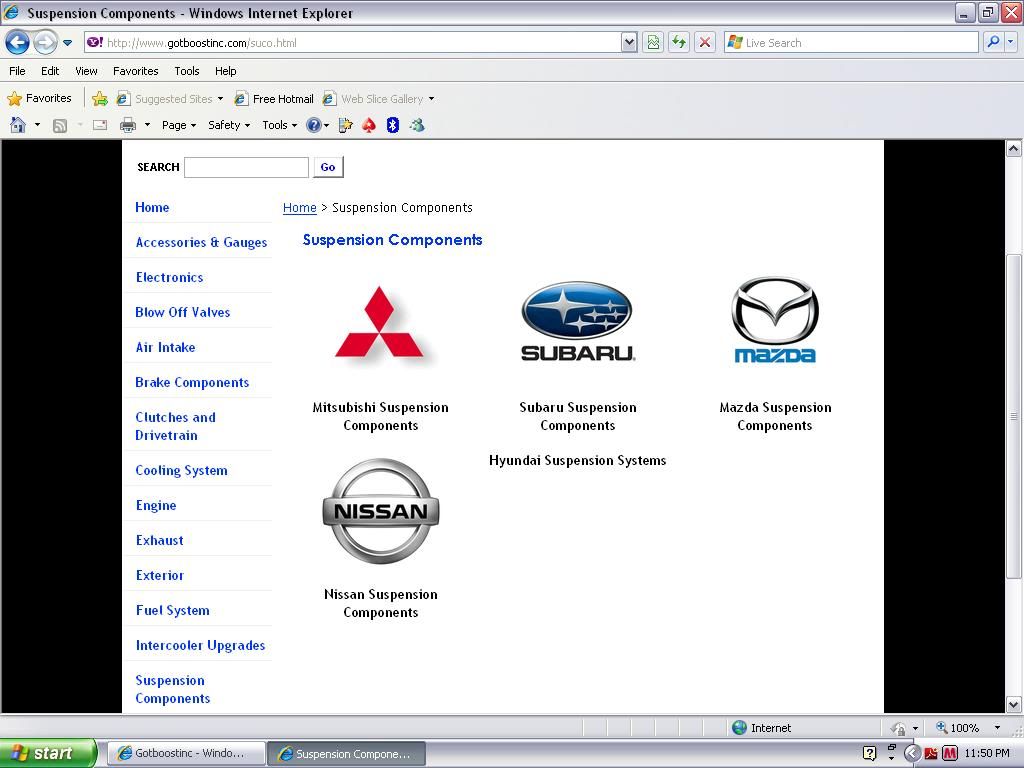Open the Home sidebar link
This screenshot has height=768, width=1024.
pyautogui.click(x=152, y=208)
